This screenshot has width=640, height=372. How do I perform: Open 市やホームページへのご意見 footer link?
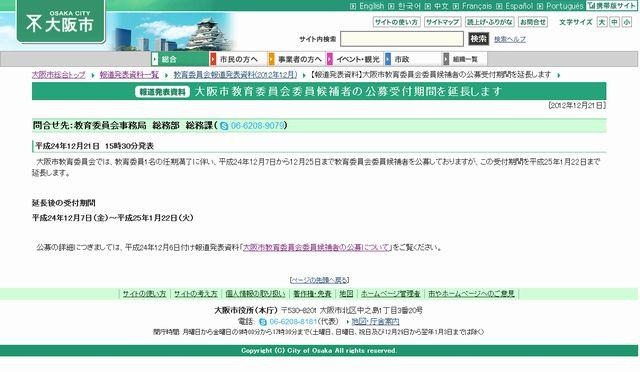tap(471, 294)
